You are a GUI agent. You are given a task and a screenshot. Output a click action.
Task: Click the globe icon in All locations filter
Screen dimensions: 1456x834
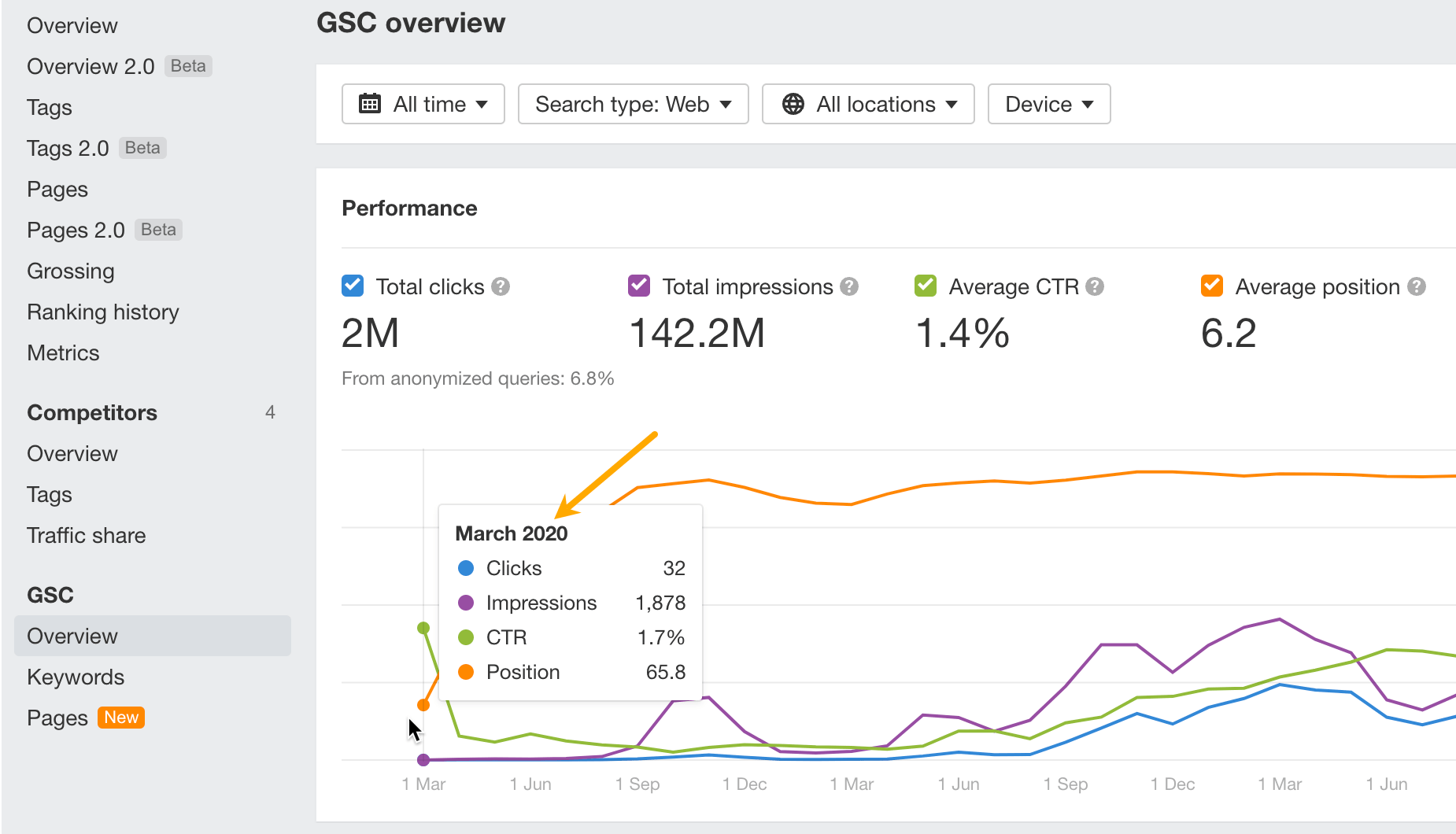click(792, 103)
